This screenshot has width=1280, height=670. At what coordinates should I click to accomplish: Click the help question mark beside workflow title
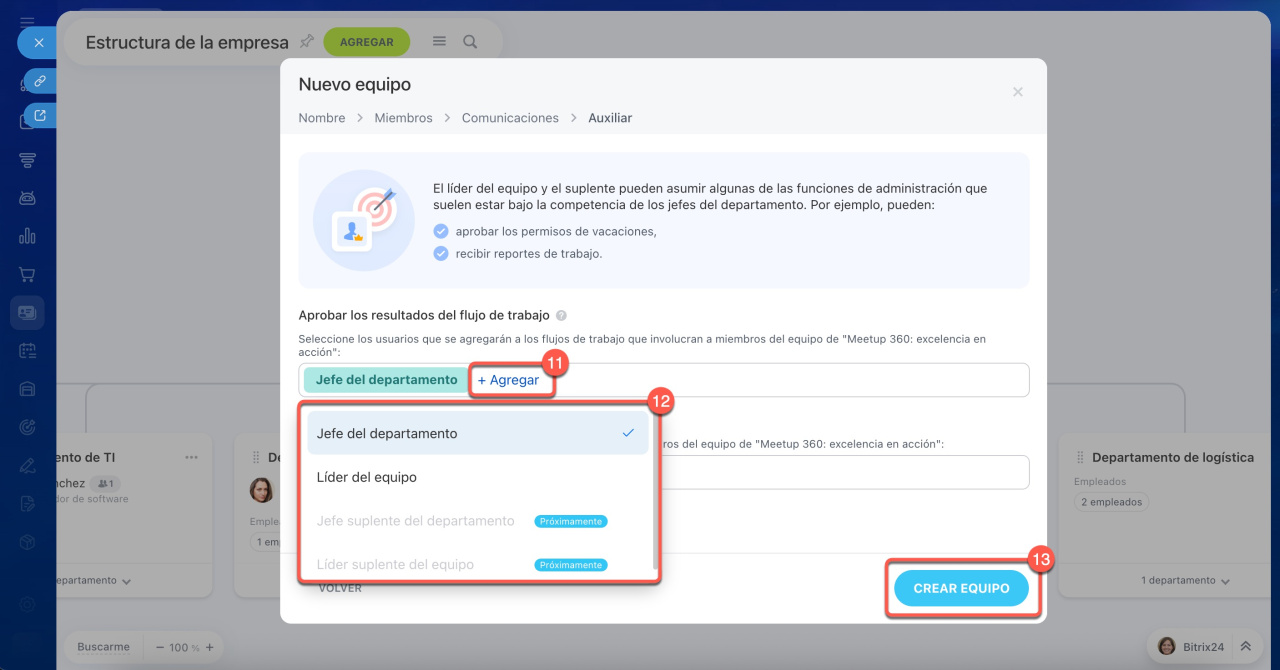point(561,315)
